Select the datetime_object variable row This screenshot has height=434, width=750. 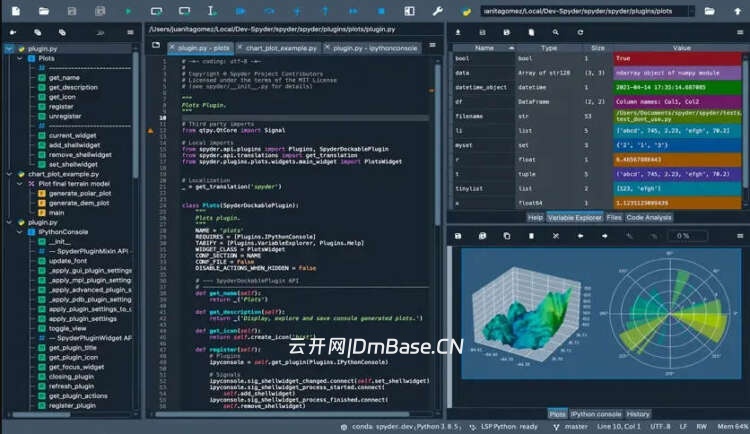coord(597,87)
